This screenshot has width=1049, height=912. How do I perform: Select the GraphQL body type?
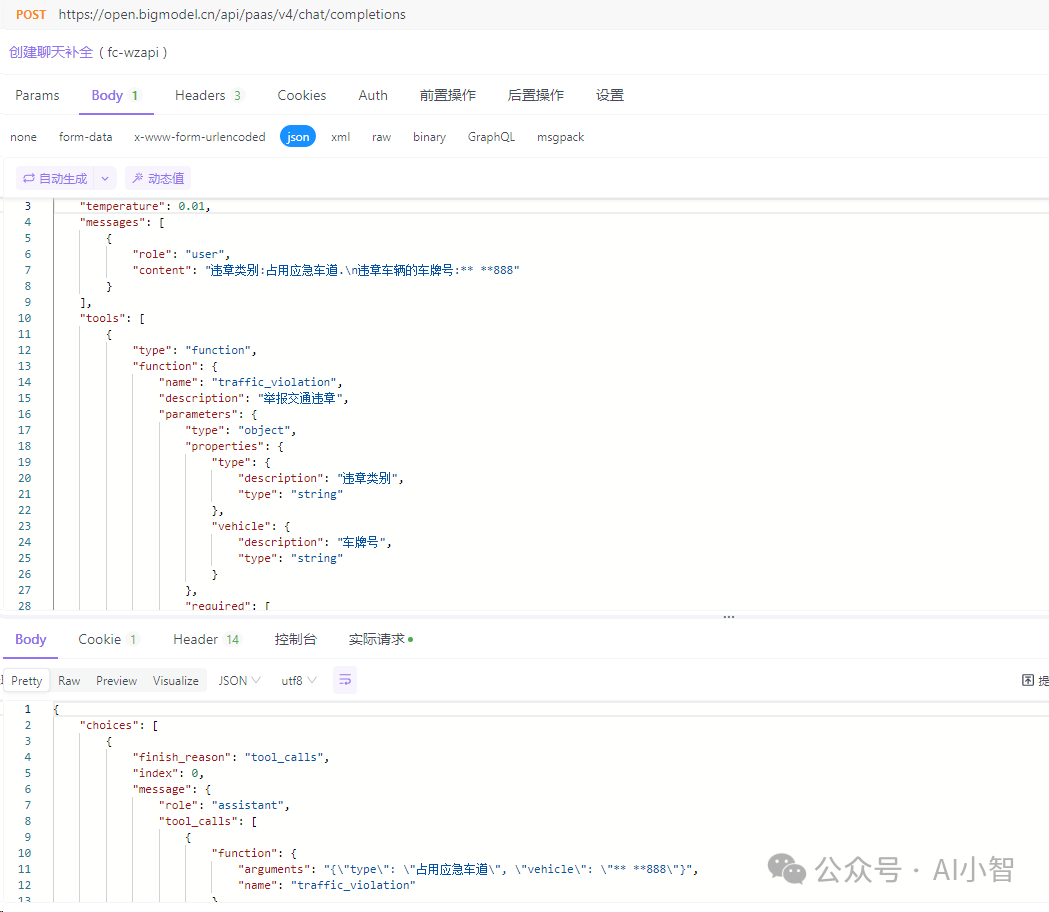coord(491,137)
